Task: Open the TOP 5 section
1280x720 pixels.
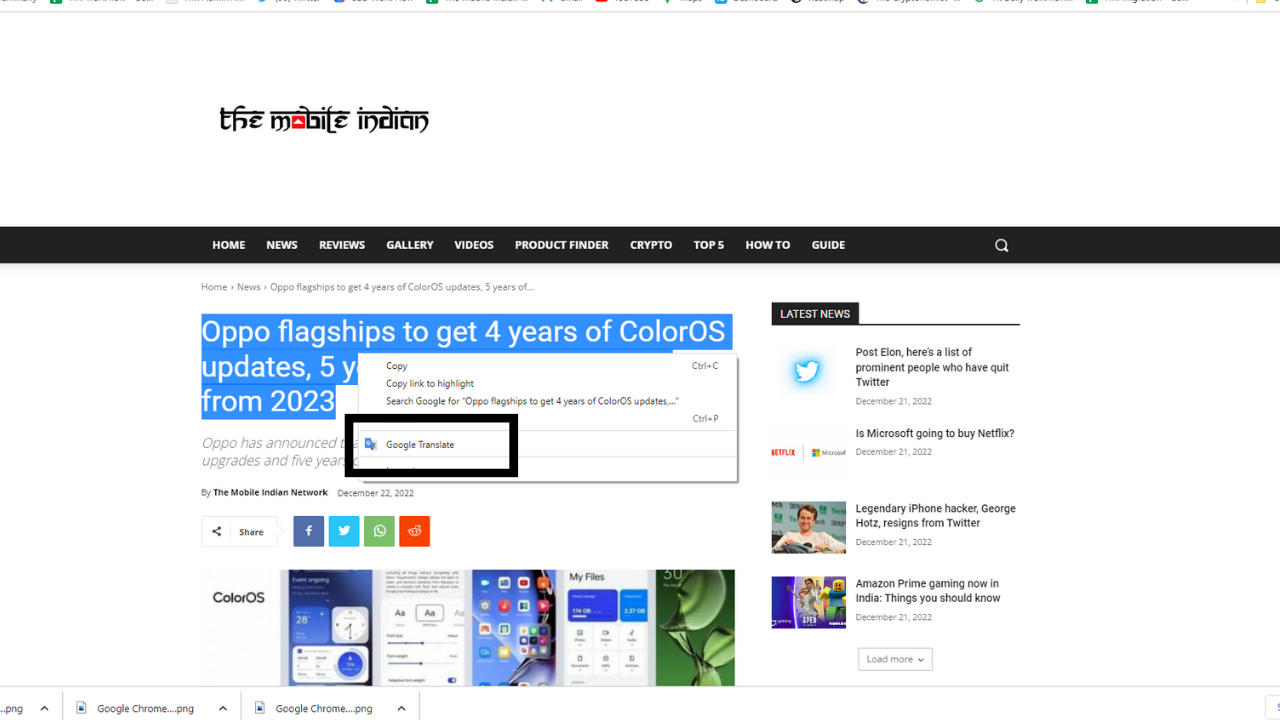Action: click(709, 245)
